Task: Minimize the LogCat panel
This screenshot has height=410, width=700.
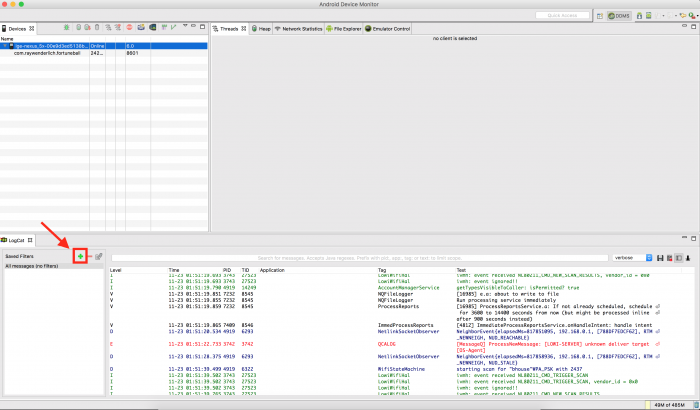Action: (x=684, y=238)
